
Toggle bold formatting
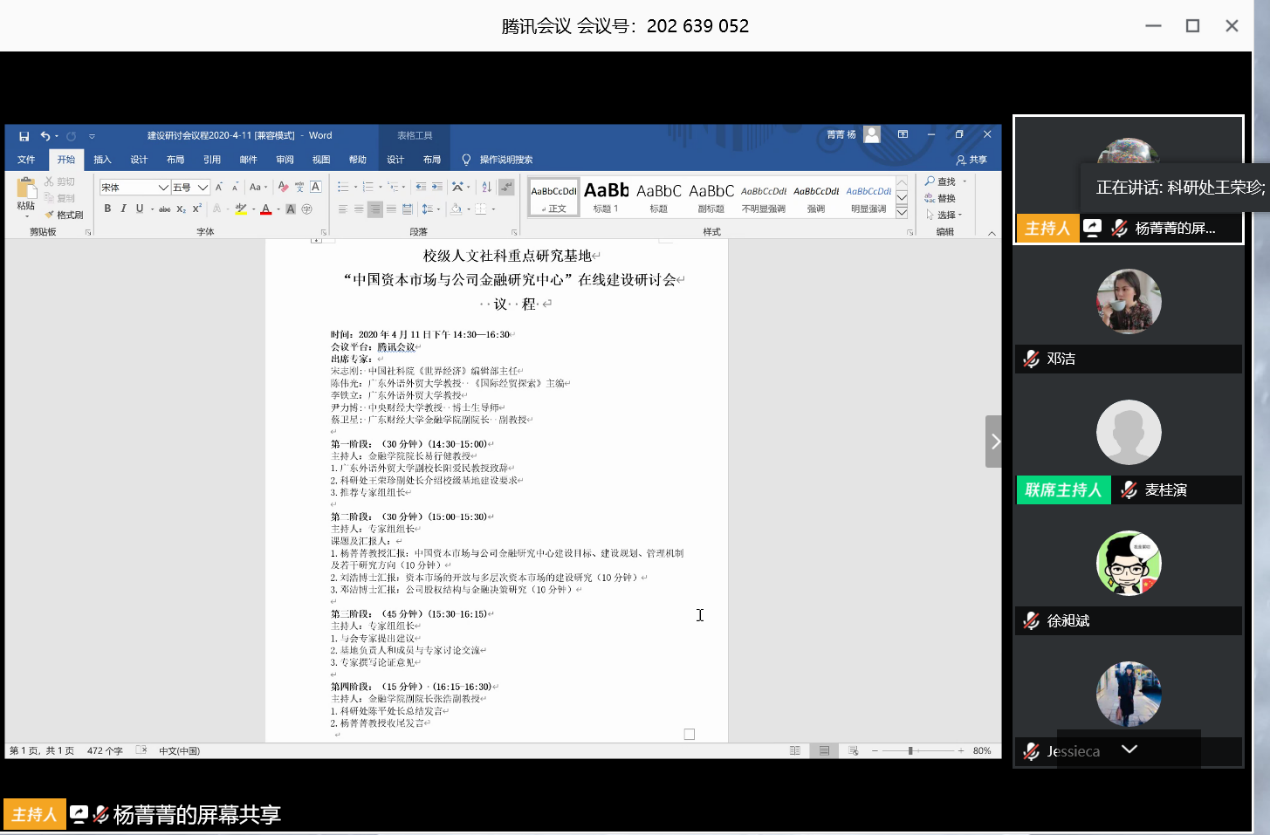pyautogui.click(x=108, y=208)
